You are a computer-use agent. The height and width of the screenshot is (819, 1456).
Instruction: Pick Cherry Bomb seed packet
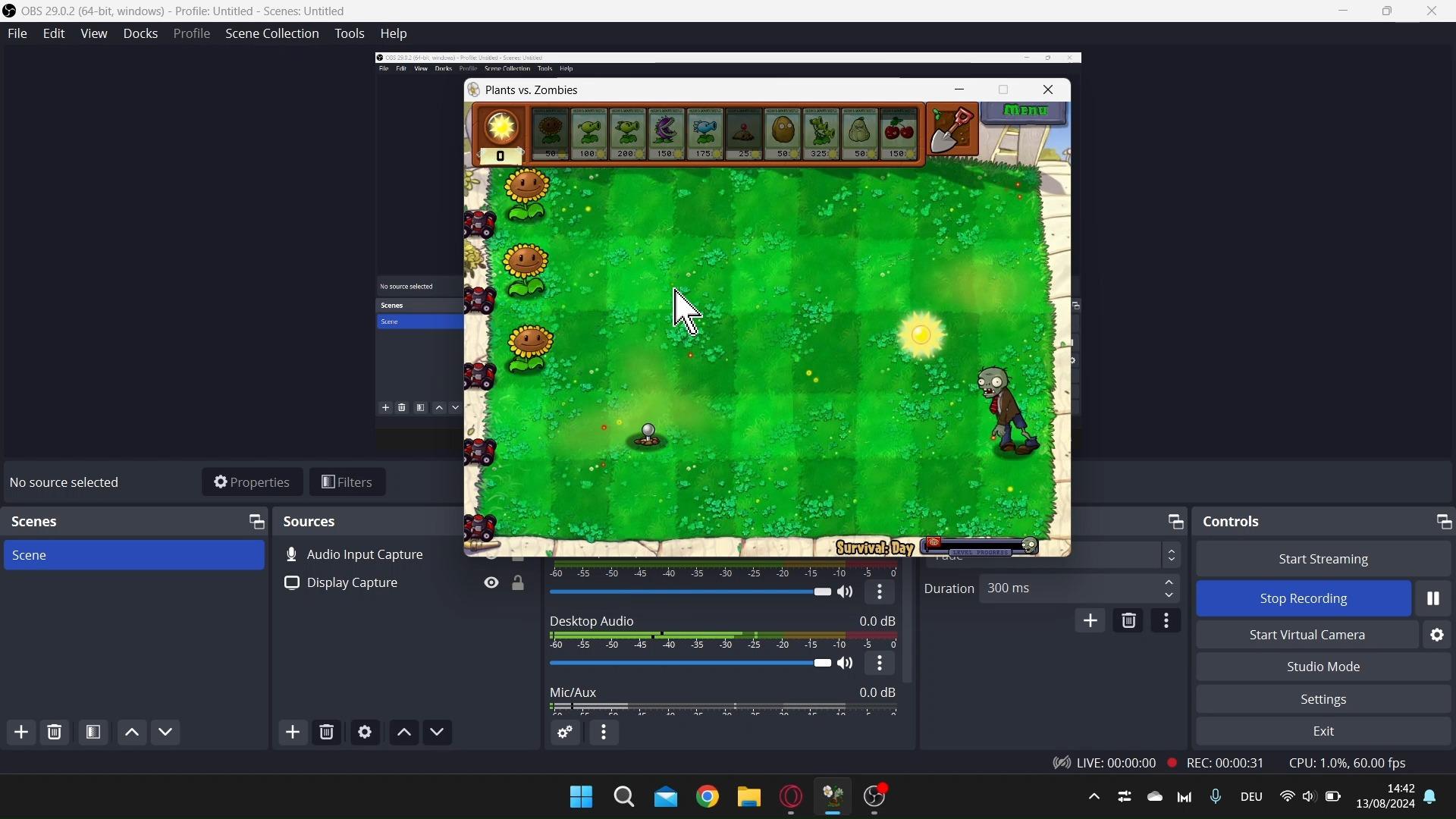900,133
